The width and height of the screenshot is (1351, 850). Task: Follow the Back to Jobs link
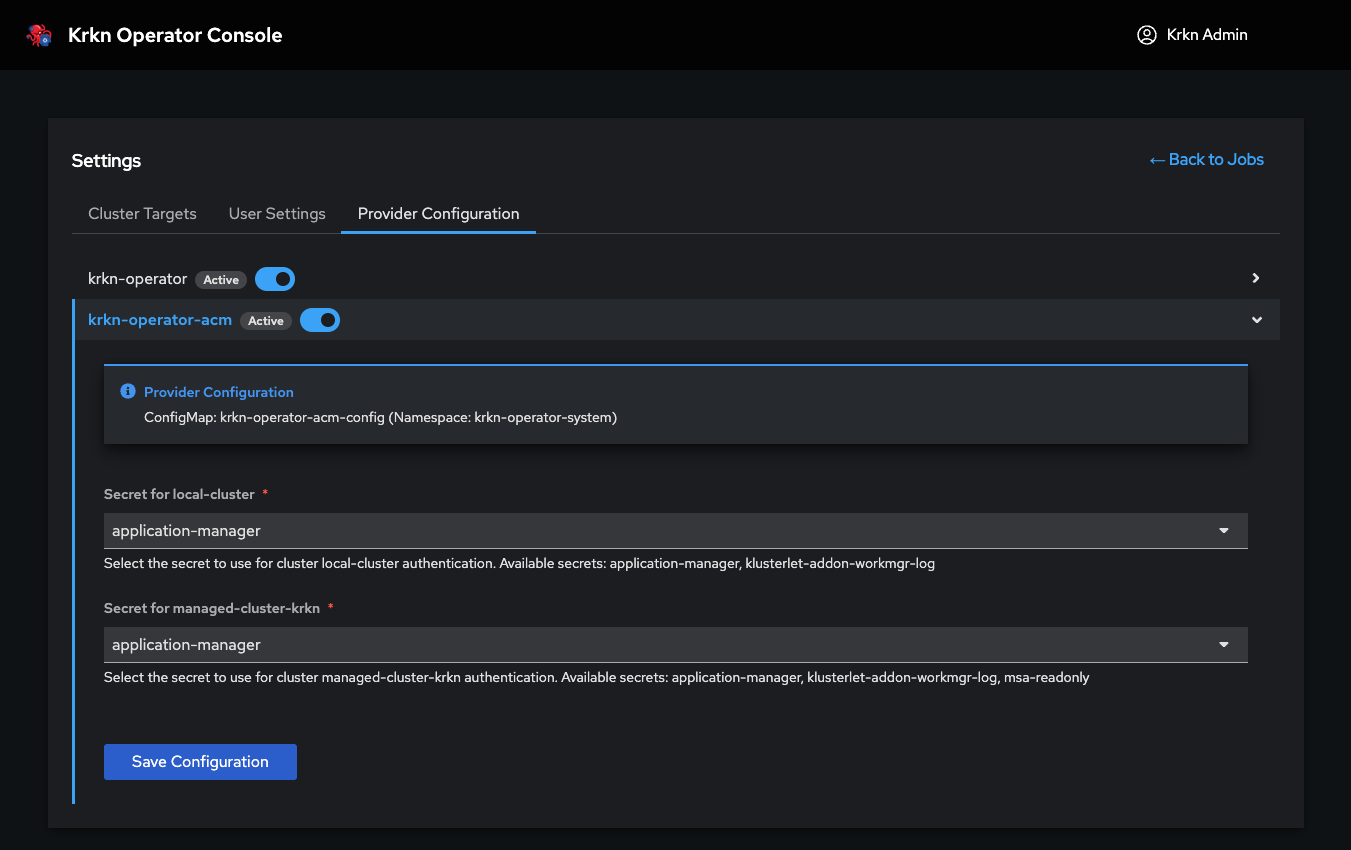coord(1216,159)
